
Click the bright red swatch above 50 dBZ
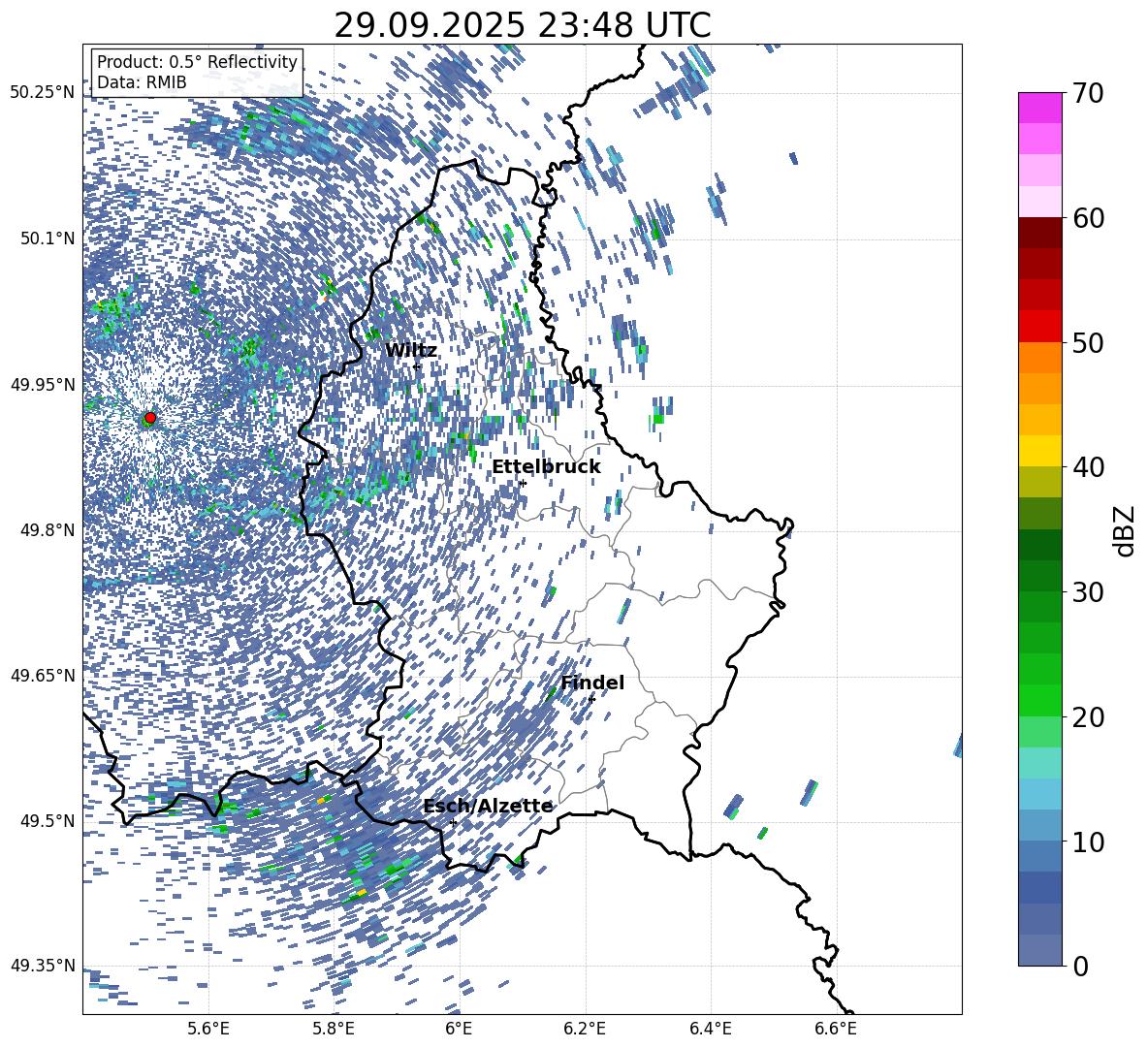(x=1039, y=327)
